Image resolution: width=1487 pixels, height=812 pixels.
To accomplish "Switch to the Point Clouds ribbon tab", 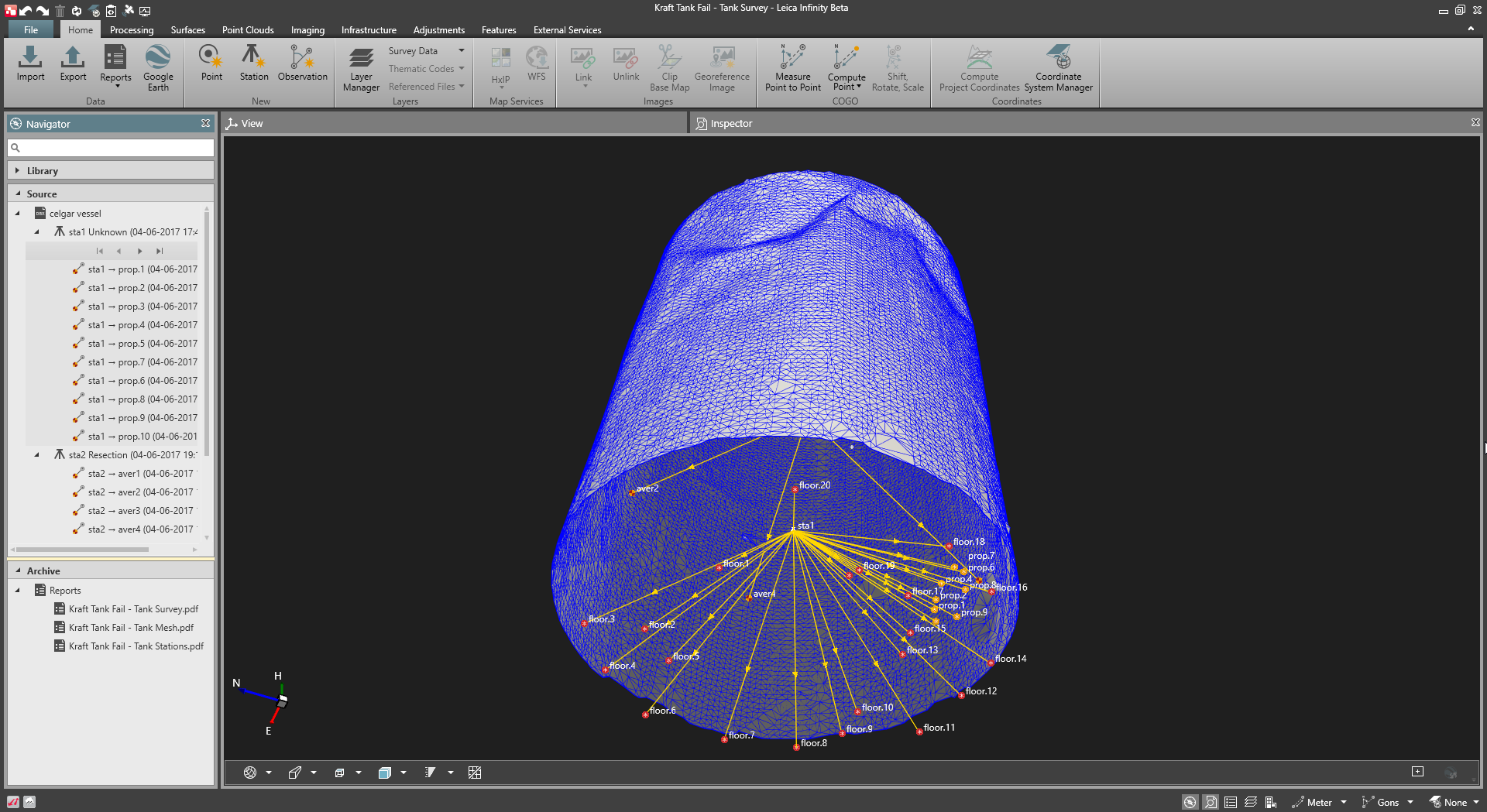I will 248,30.
